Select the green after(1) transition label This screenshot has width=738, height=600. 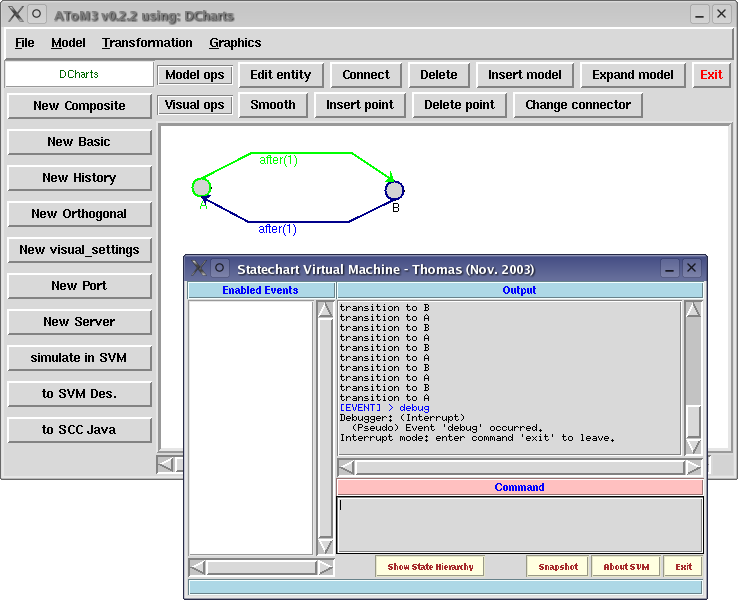278,160
